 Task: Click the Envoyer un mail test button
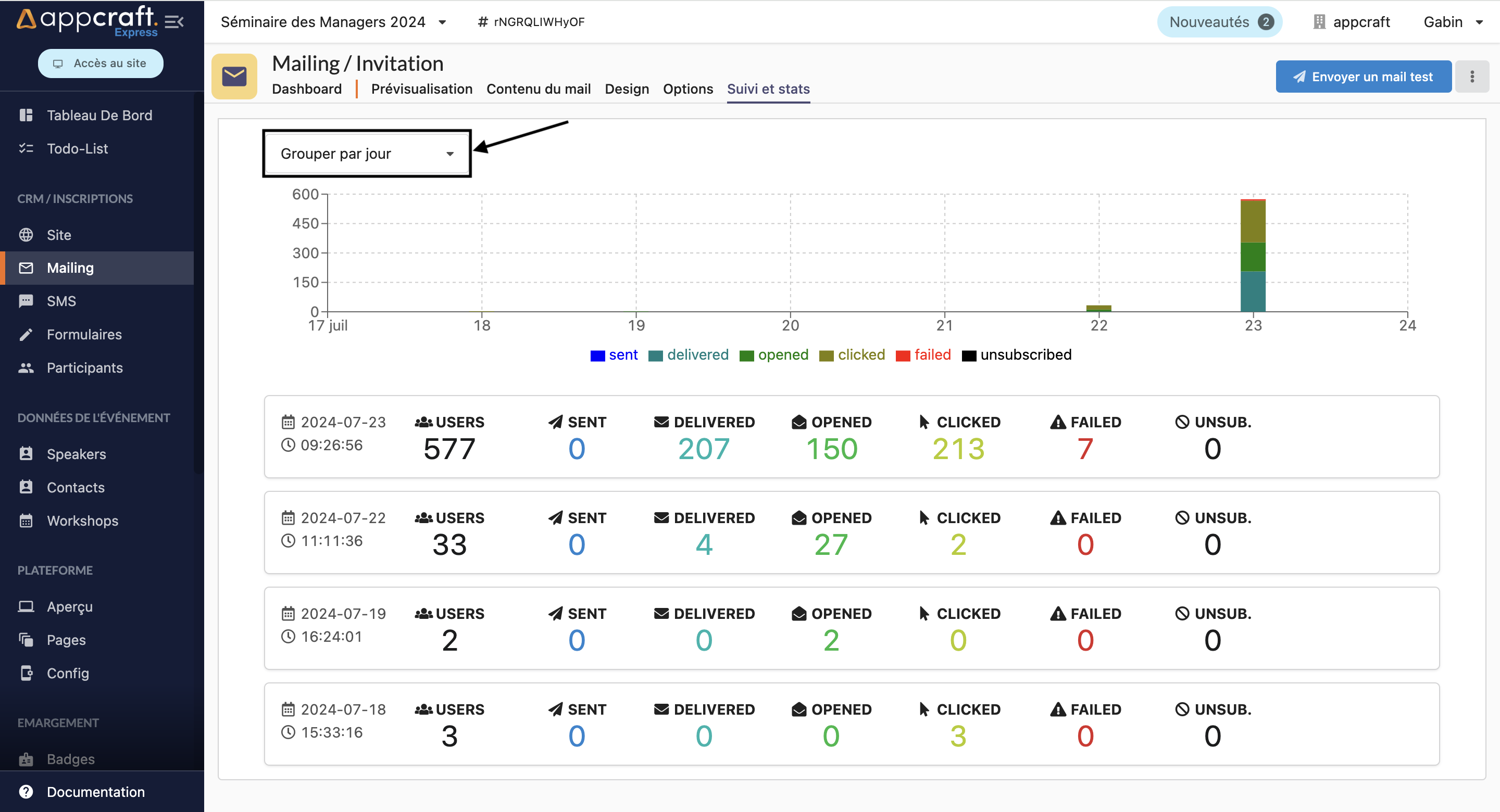tap(1362, 76)
